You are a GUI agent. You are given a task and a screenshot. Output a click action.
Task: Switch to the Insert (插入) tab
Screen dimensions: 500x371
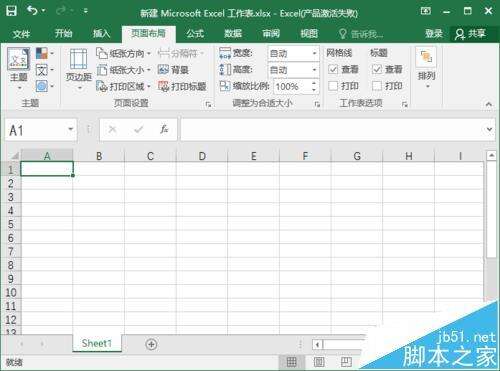point(101,33)
